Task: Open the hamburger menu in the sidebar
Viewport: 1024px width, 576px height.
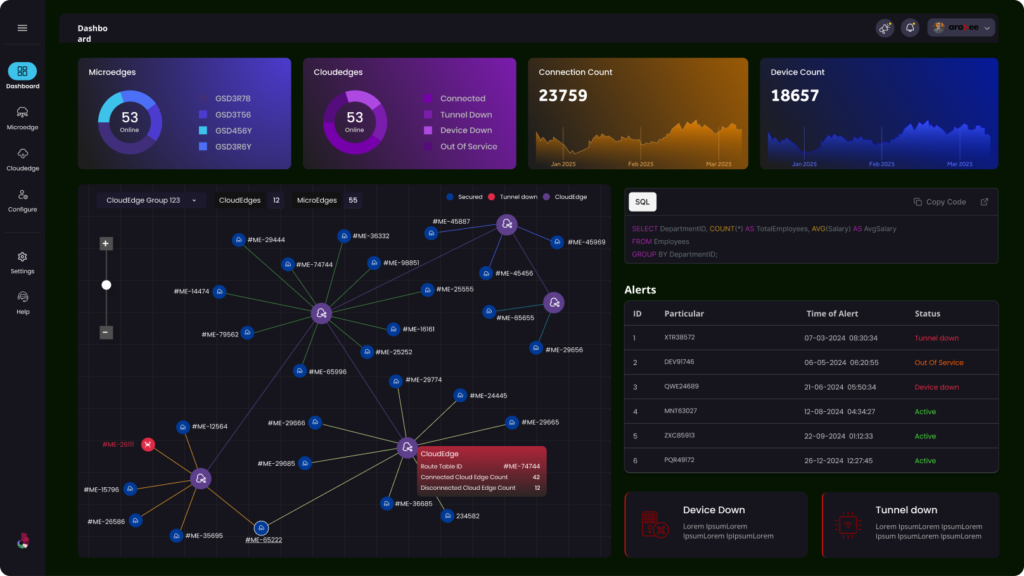Action: click(x=22, y=28)
